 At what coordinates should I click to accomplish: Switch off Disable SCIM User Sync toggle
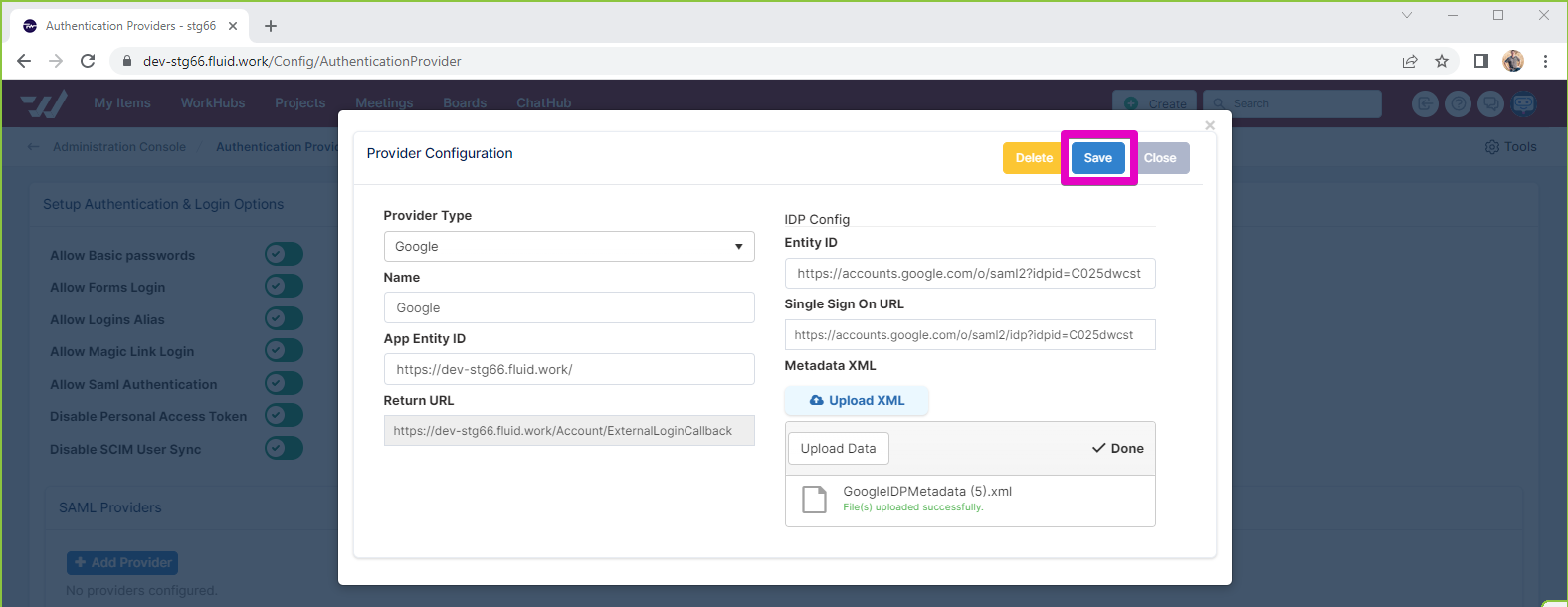[x=284, y=449]
